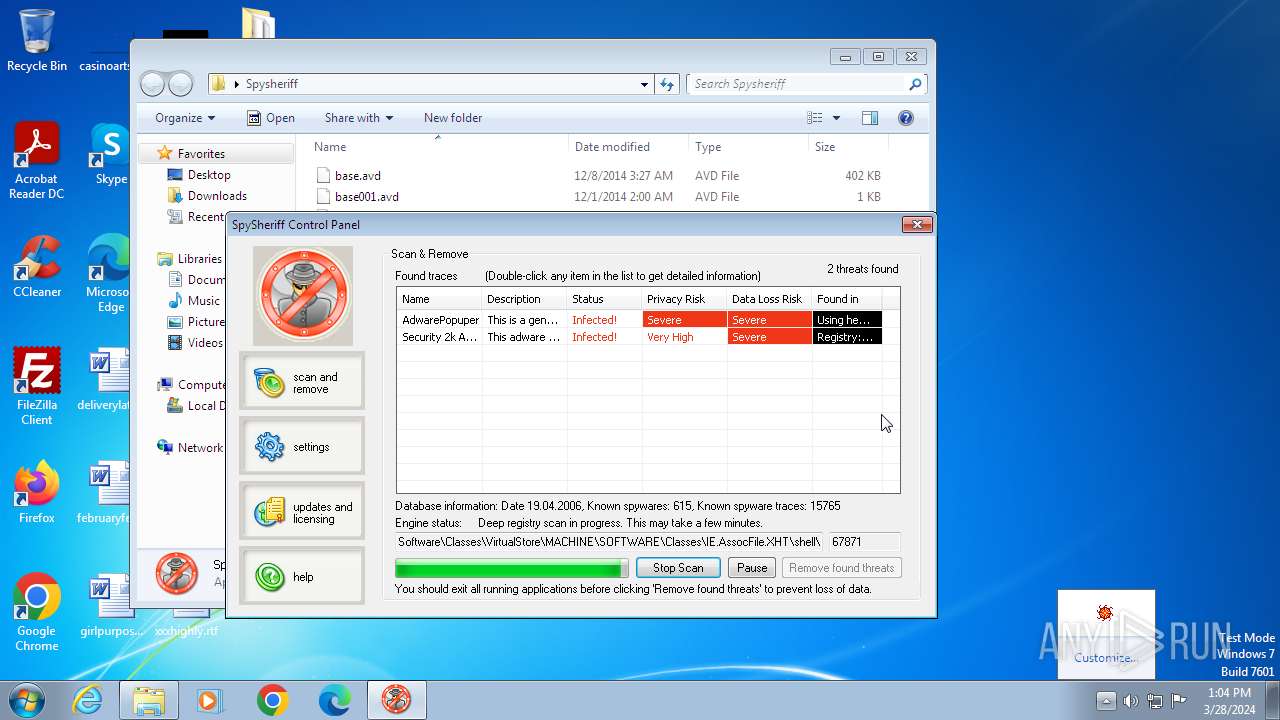Go back in Explorer

point(152,84)
